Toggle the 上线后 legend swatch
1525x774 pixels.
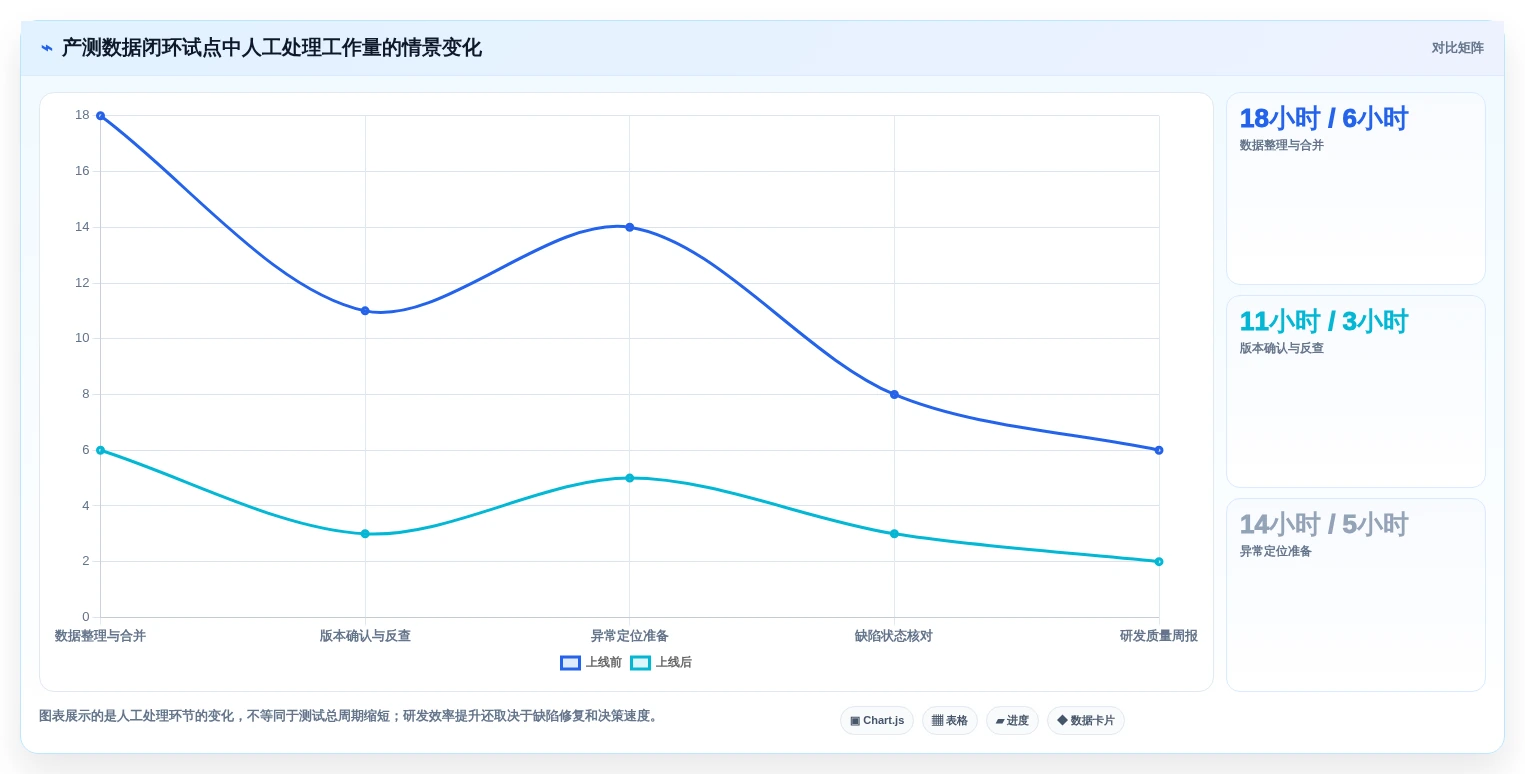coord(640,663)
